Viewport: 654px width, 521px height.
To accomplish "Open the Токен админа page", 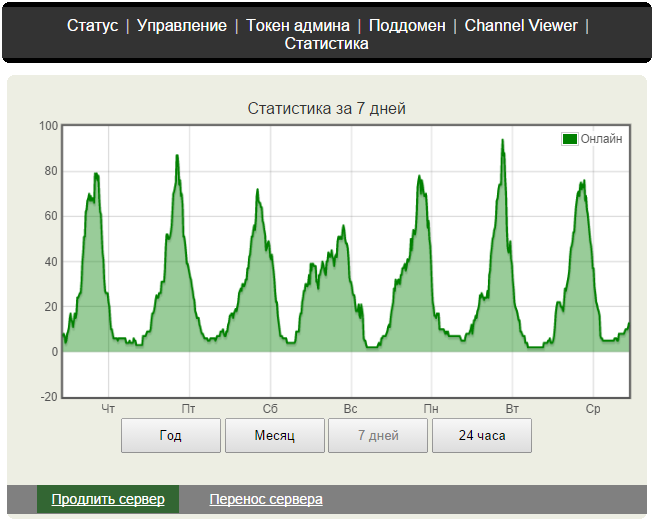I will pos(298,25).
